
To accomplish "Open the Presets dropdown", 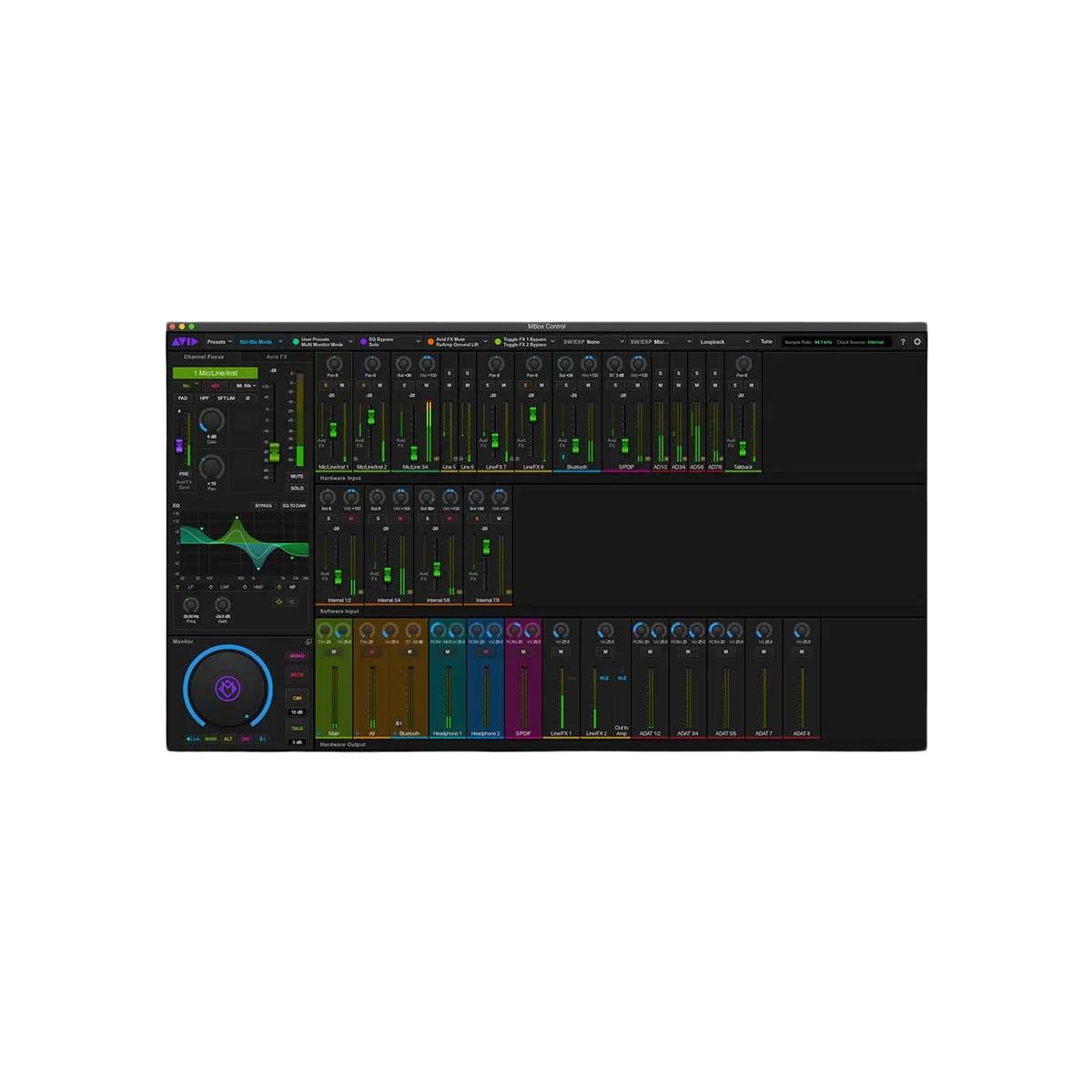I will pos(218,342).
